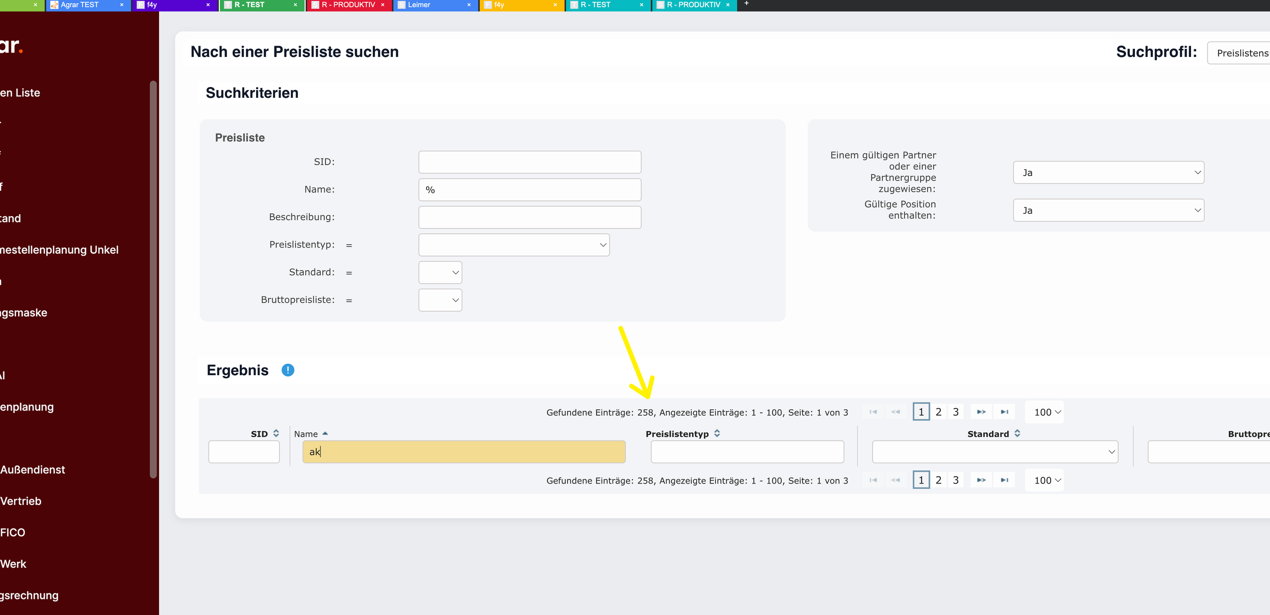Go to page 2 in the top paginator
This screenshot has height=615, width=1270.
tap(938, 412)
